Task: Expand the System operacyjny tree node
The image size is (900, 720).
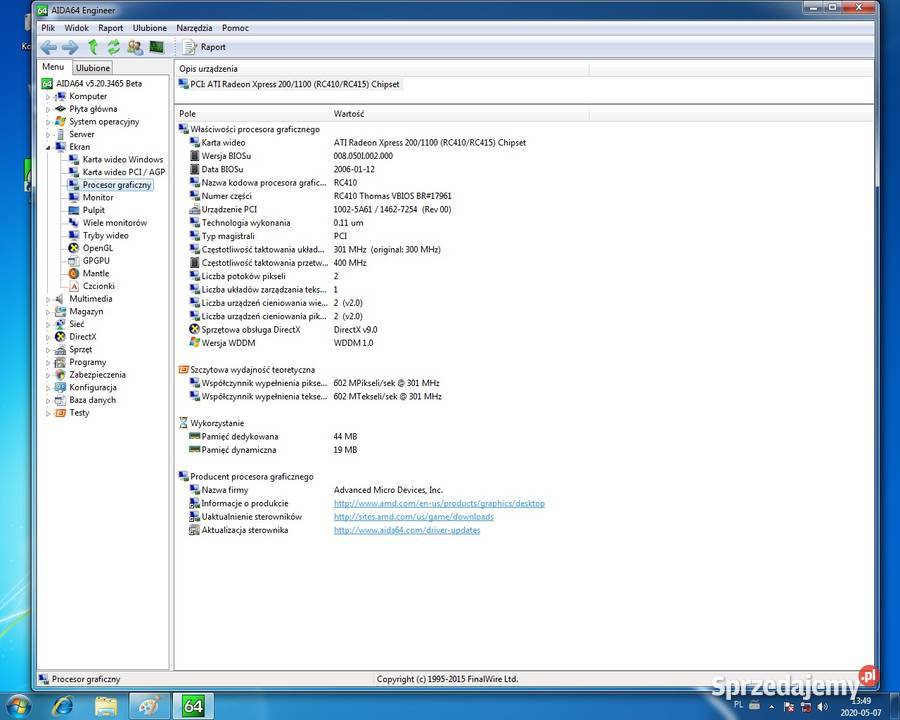Action: [48, 122]
